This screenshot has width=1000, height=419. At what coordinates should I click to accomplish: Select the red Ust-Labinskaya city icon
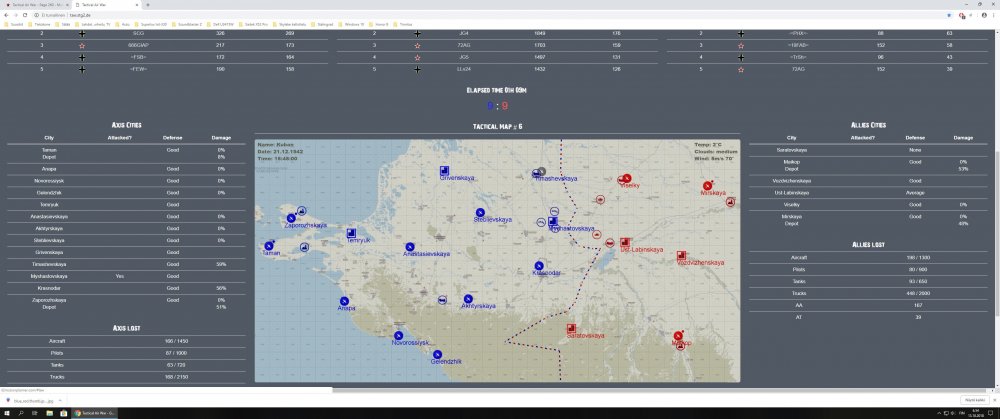(624, 242)
